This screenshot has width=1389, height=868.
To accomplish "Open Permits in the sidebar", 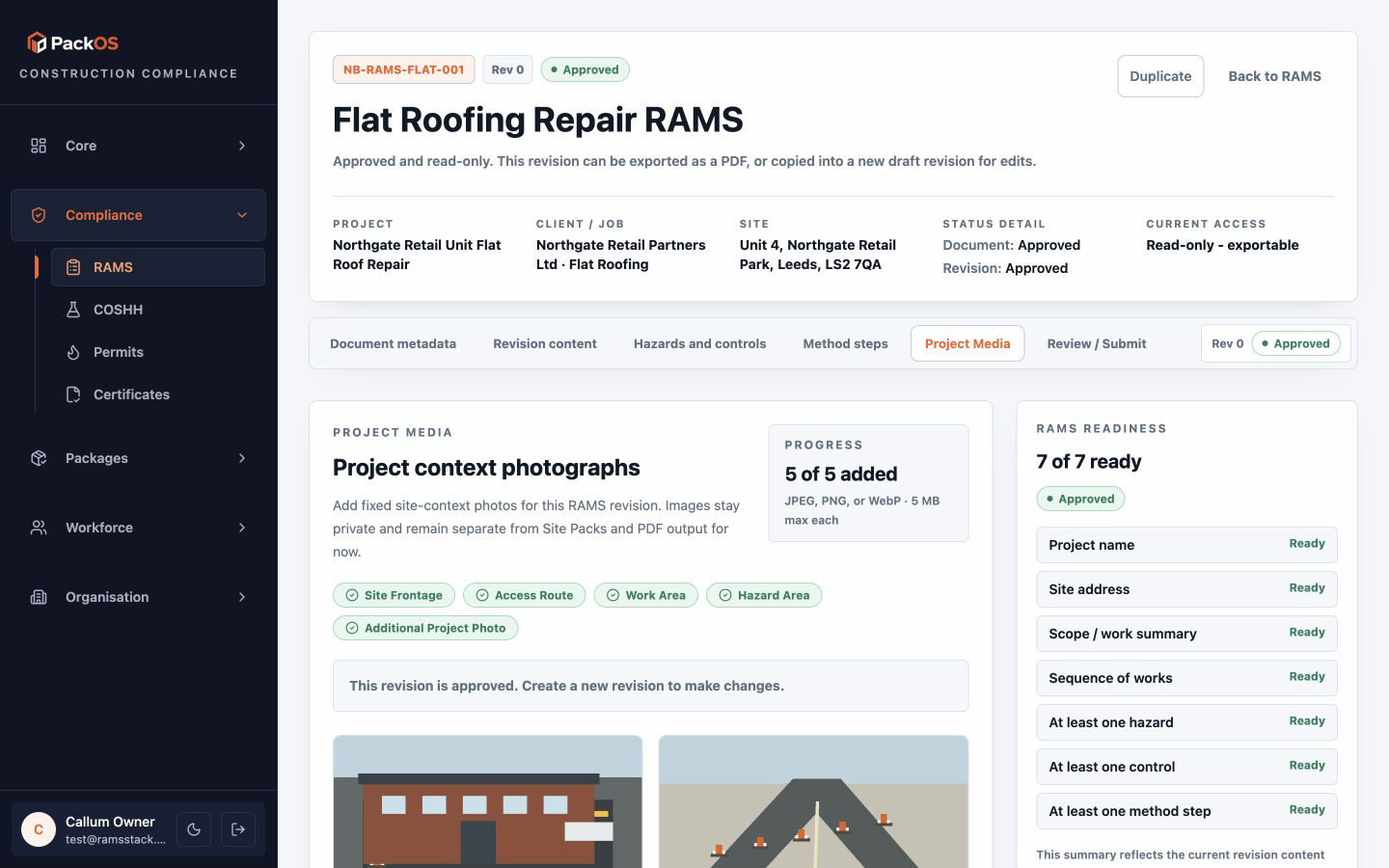I will (158, 352).
